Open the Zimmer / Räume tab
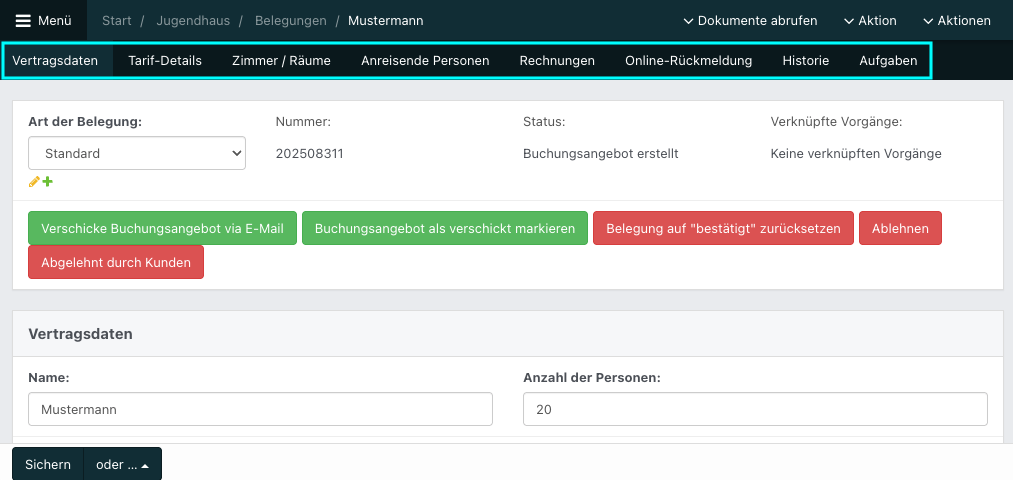This screenshot has width=1013, height=480. point(281,61)
